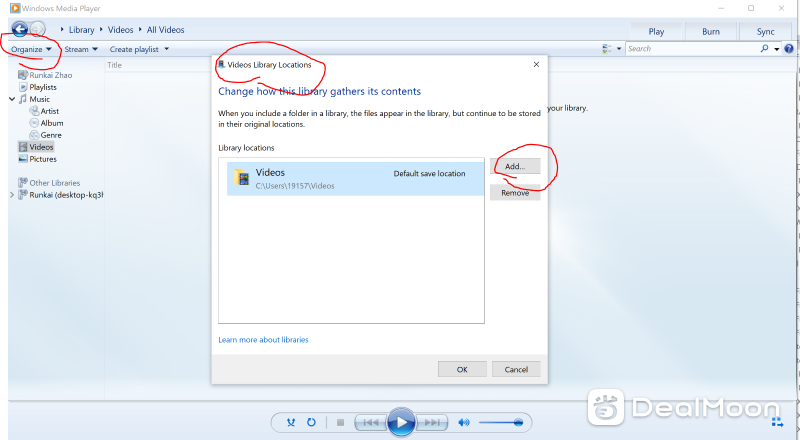This screenshot has width=800, height=440.
Task: Expand the Runkai (desktop-kq3) library node
Action: pyautogui.click(x=12, y=194)
